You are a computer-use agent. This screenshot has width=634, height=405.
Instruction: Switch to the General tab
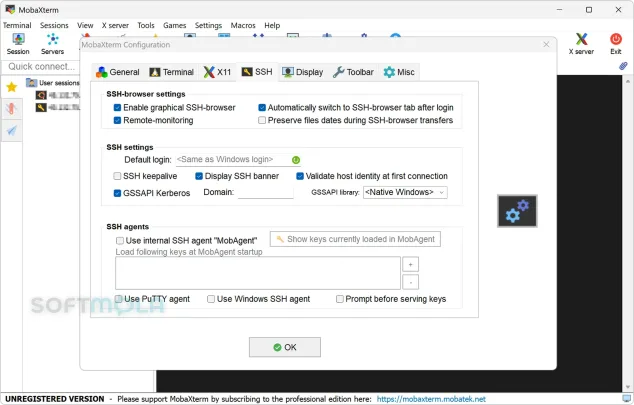tap(118, 72)
